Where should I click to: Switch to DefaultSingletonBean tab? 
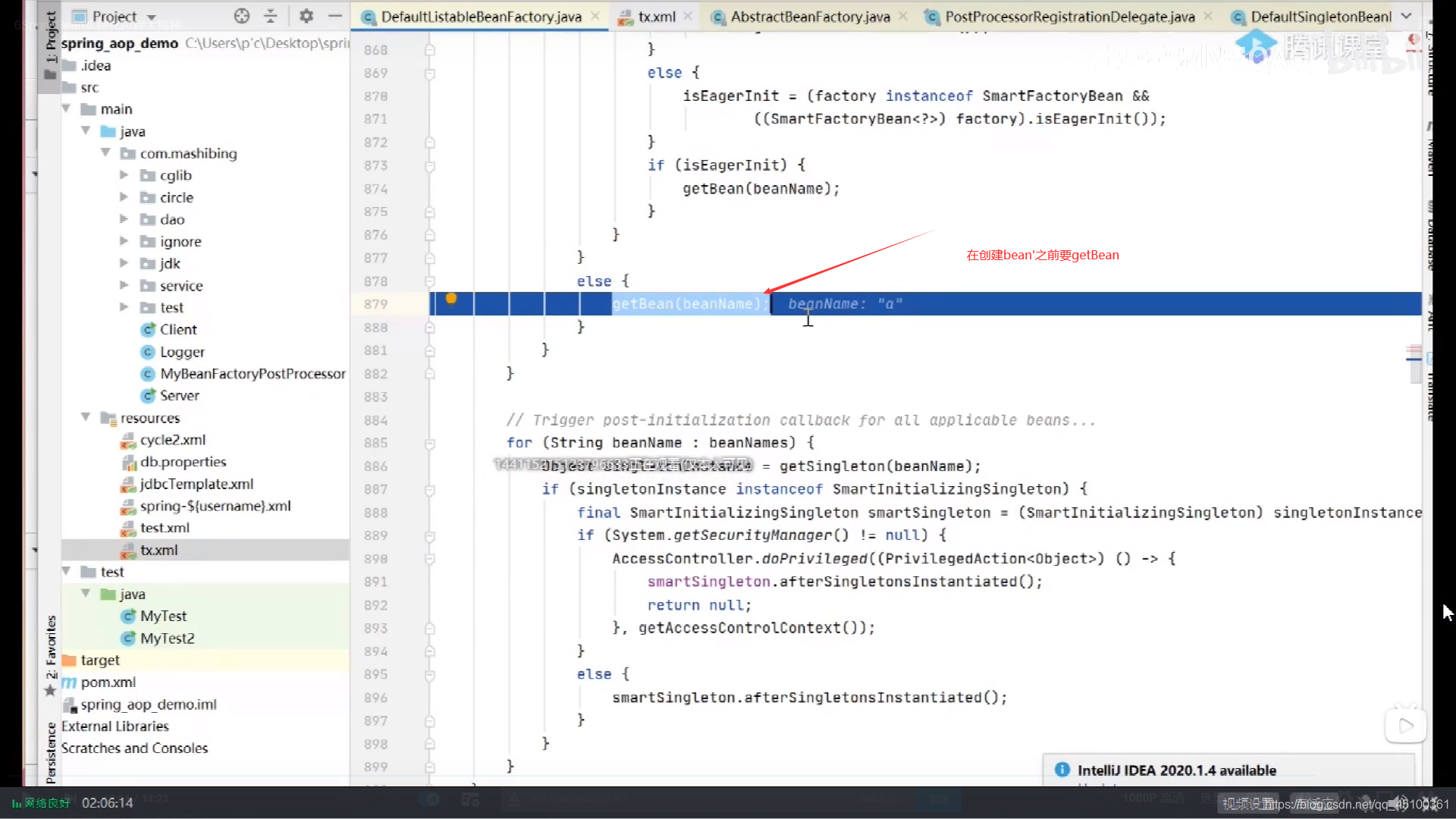click(1320, 17)
